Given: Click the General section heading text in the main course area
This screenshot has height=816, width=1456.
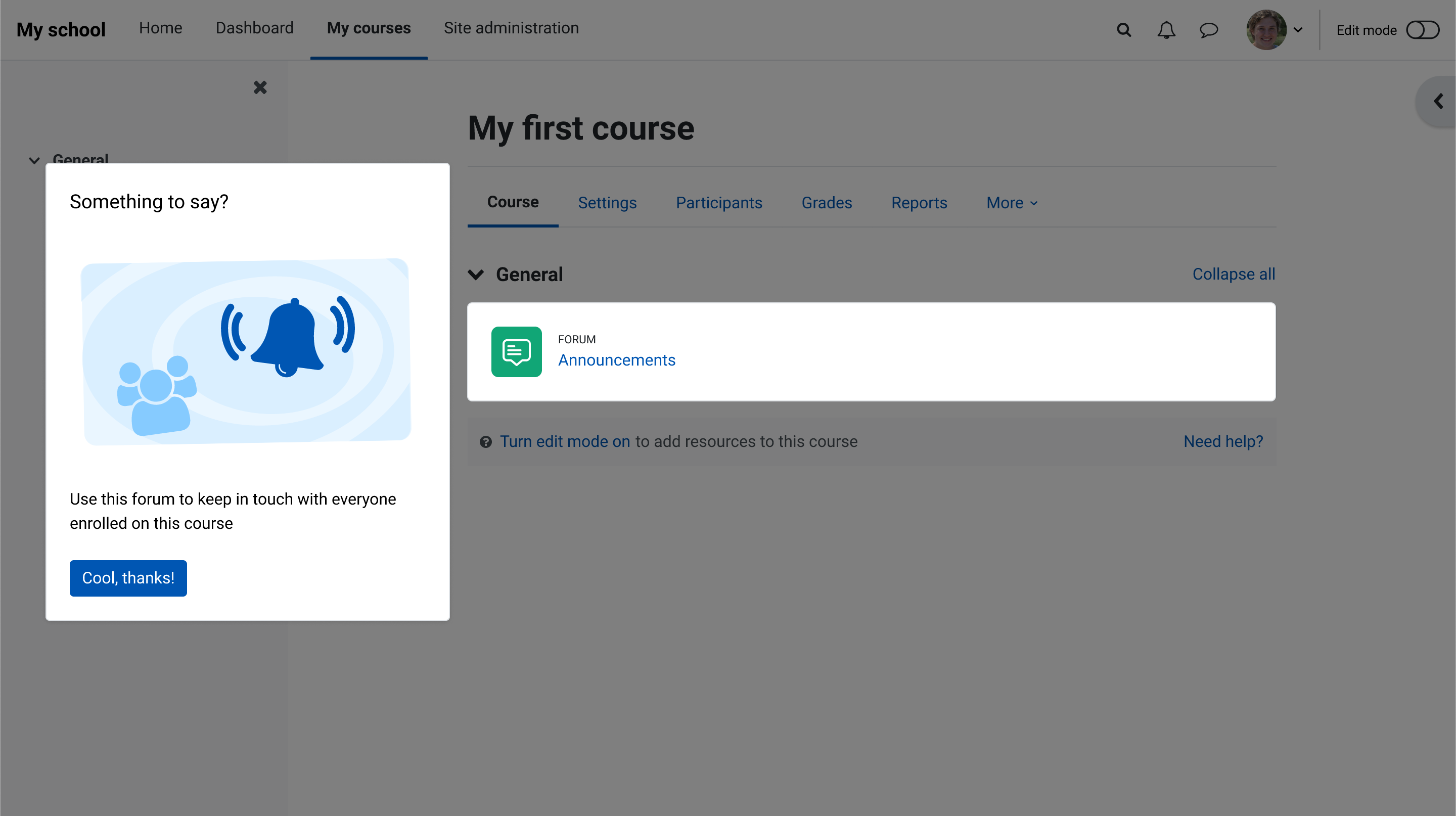Looking at the screenshot, I should pyautogui.click(x=529, y=275).
